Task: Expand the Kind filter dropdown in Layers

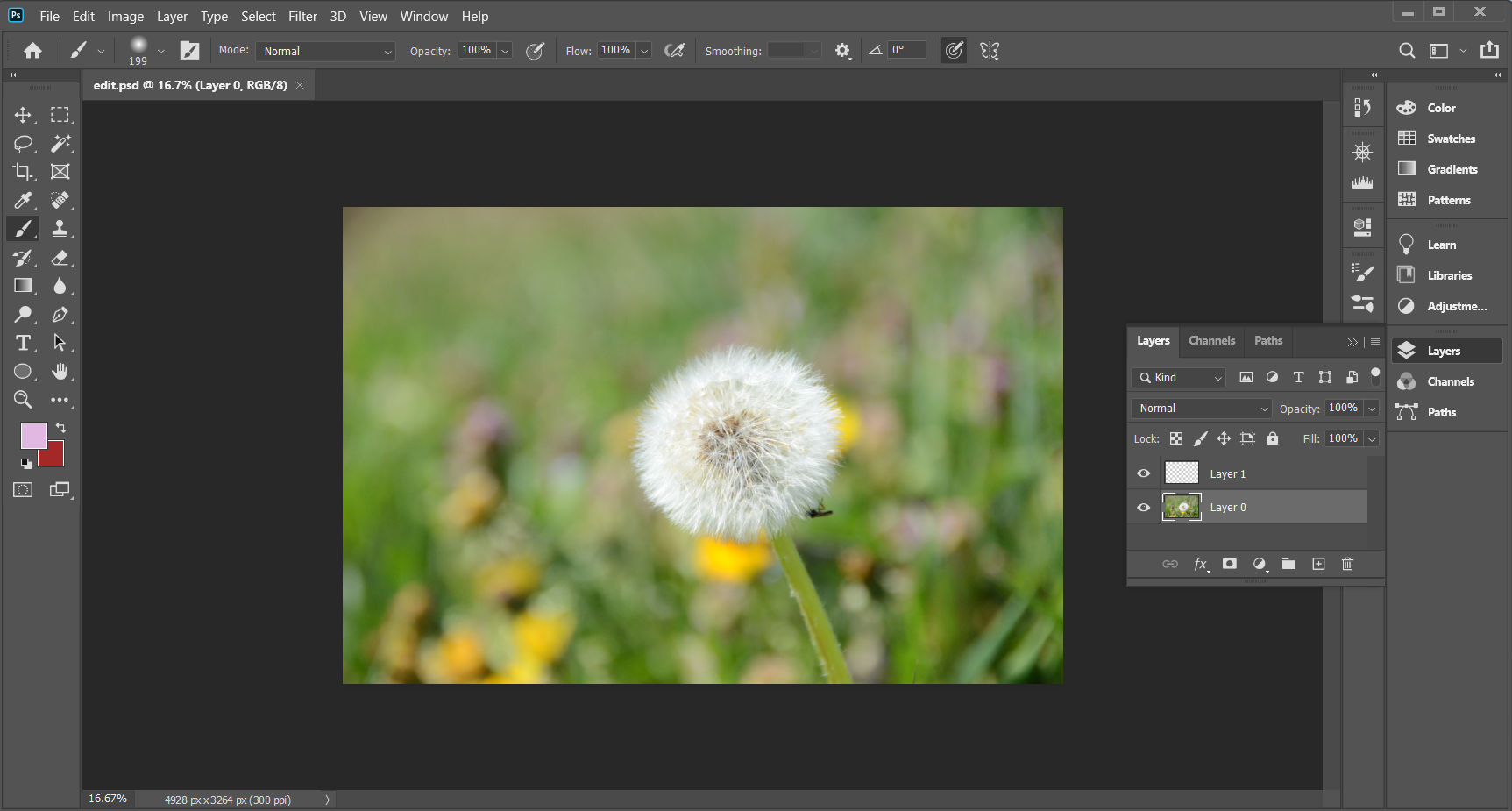Action: pyautogui.click(x=1179, y=378)
